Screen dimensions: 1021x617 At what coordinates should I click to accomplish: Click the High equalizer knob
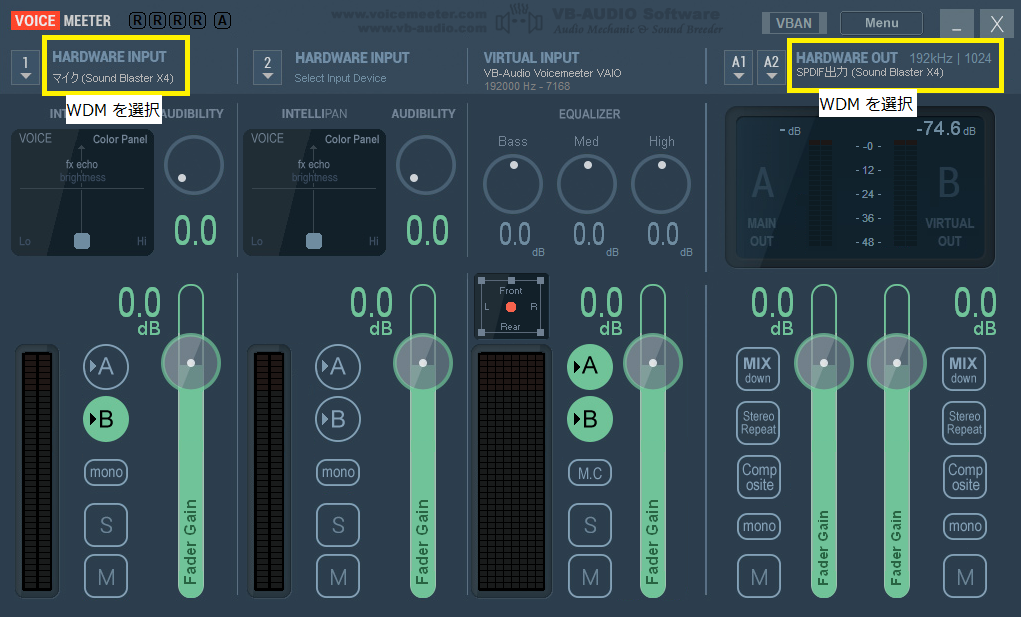click(x=661, y=184)
